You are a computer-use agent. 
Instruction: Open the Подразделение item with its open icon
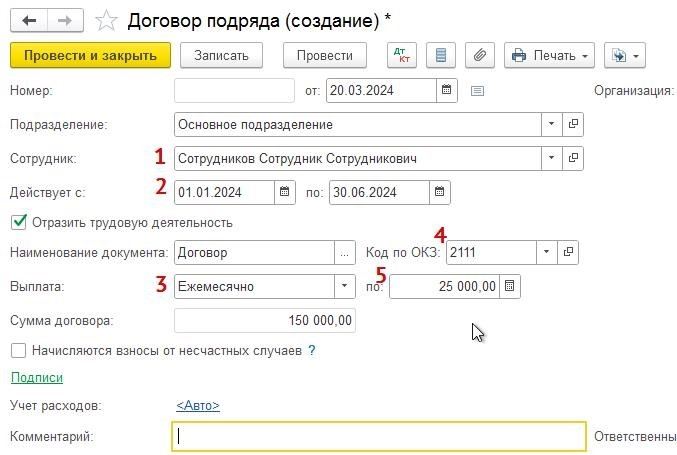[x=573, y=124]
